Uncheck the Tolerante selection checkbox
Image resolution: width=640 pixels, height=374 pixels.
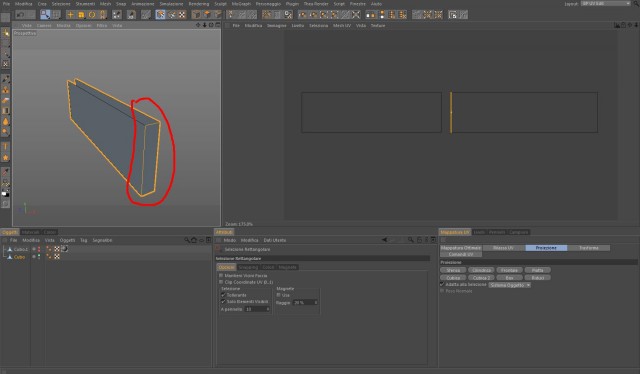click(223, 294)
